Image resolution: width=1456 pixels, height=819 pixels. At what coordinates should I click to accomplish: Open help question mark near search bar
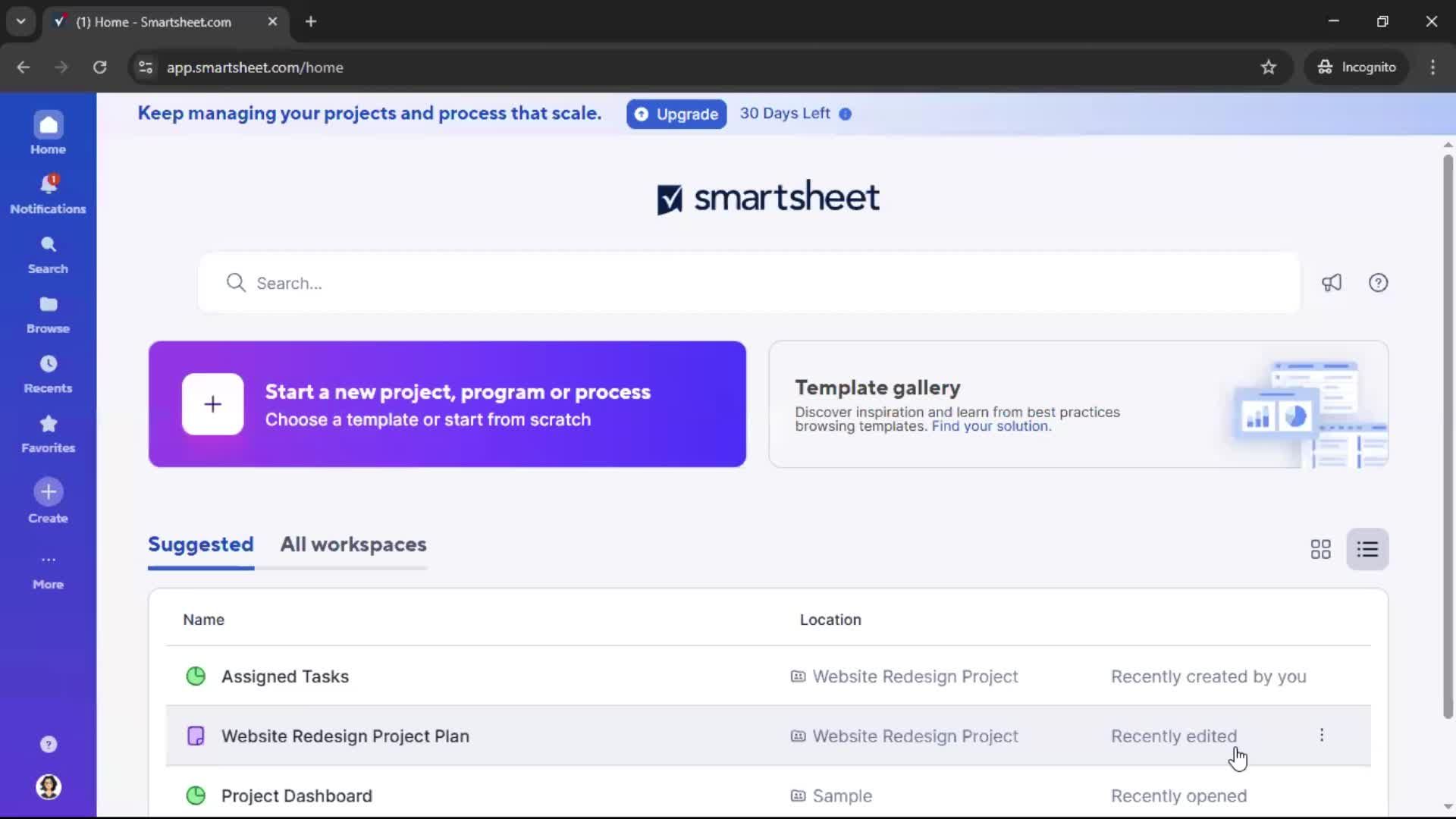(1378, 283)
